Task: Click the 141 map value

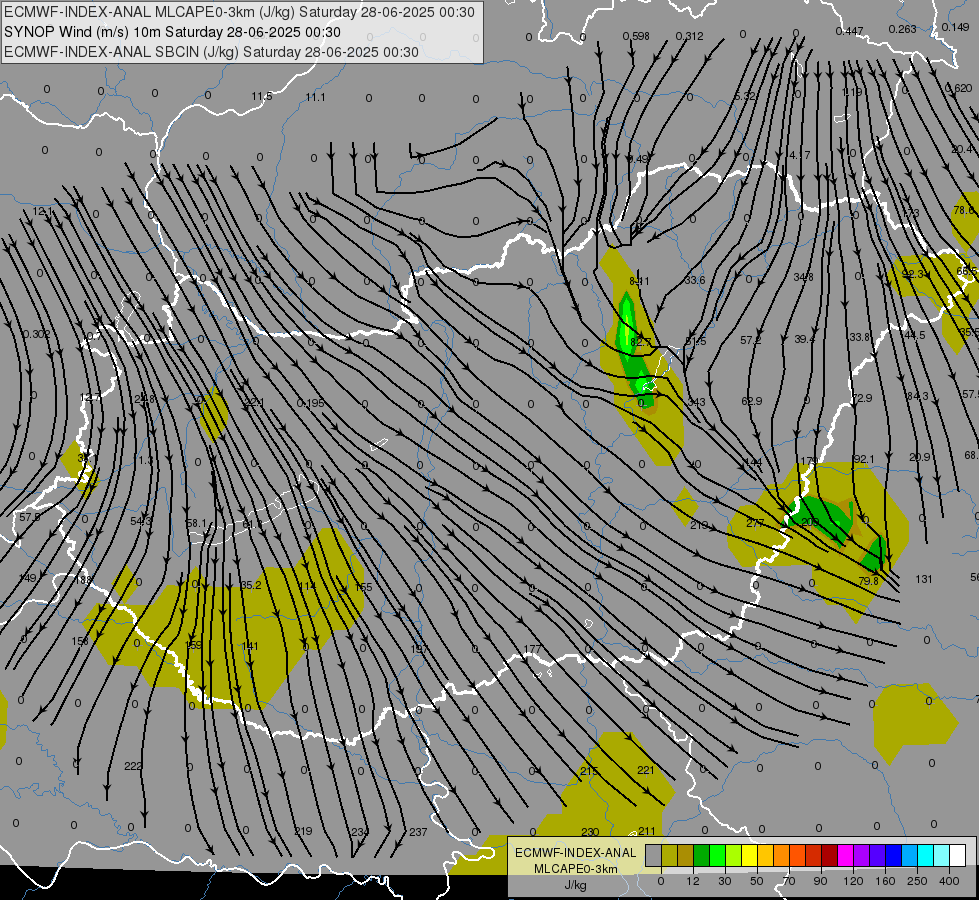Action: [x=249, y=646]
